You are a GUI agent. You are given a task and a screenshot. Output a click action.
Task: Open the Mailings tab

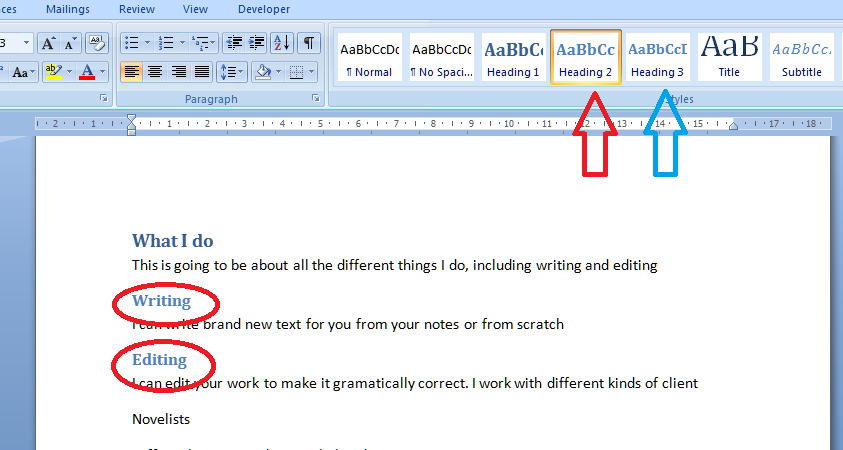(x=67, y=10)
